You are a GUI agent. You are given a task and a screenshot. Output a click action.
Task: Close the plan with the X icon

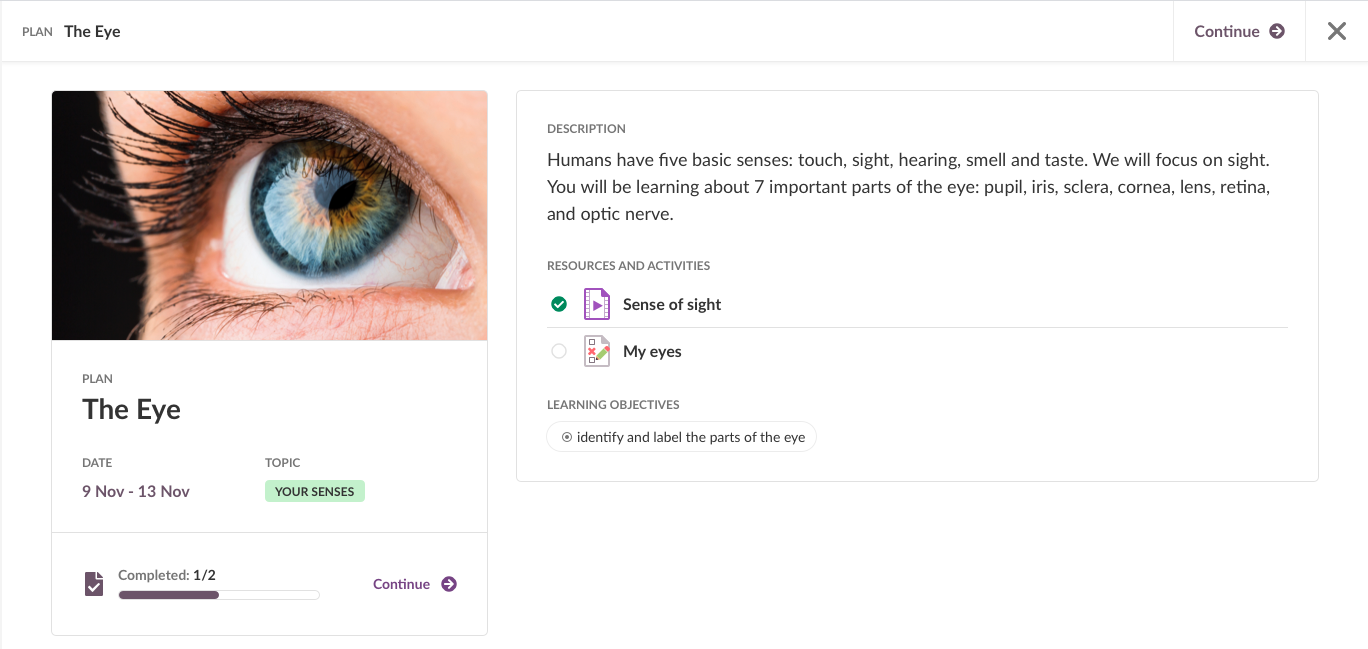click(x=1337, y=31)
